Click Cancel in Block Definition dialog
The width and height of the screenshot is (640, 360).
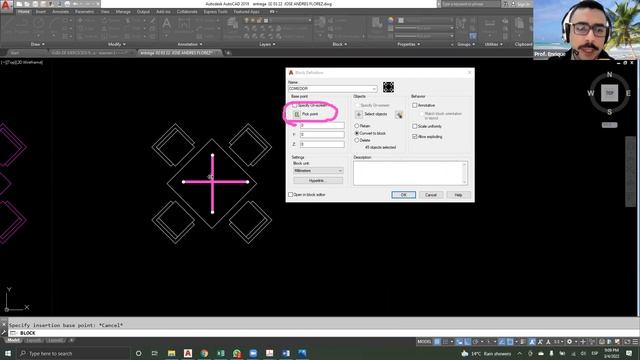pyautogui.click(x=431, y=195)
